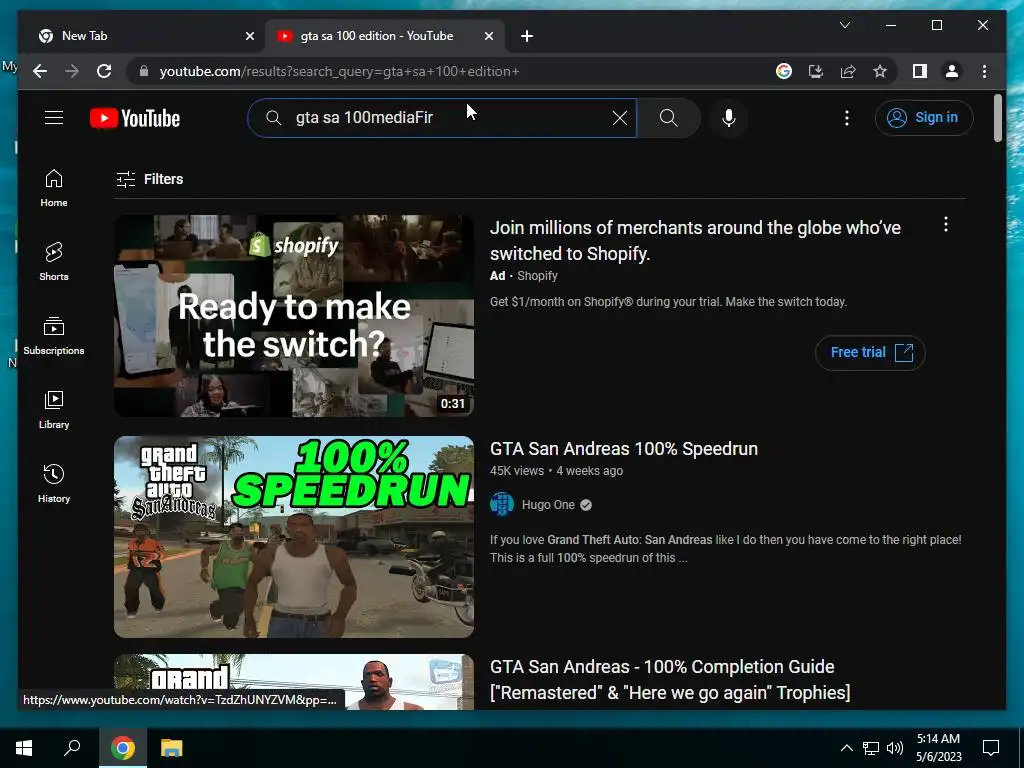Open the Shopify ad options menu
Image resolution: width=1024 pixels, height=768 pixels.
point(946,225)
